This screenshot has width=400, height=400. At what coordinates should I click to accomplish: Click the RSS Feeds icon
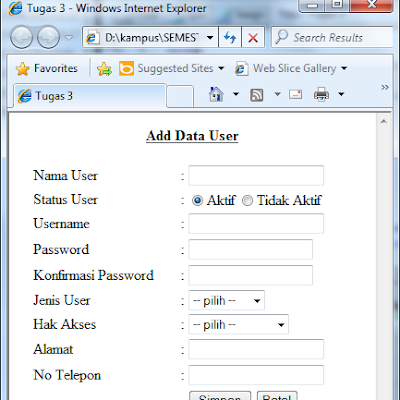tap(257, 95)
